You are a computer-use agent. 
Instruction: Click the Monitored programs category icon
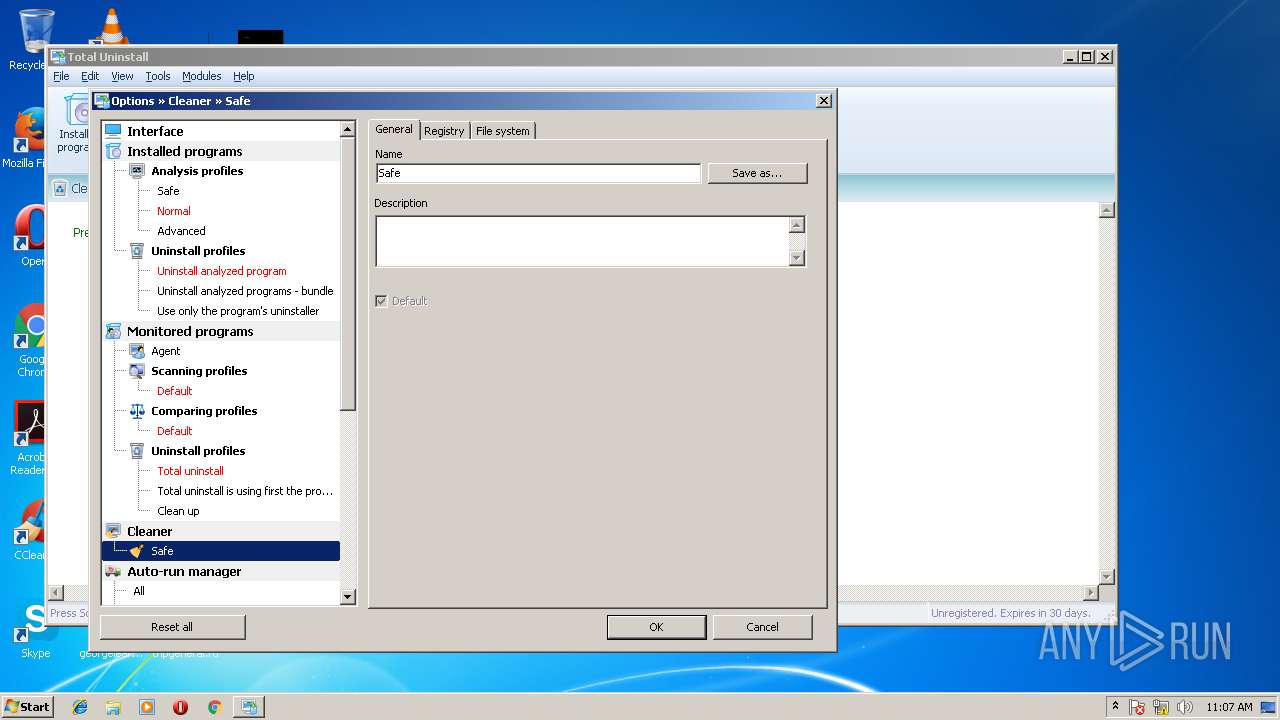coord(113,331)
